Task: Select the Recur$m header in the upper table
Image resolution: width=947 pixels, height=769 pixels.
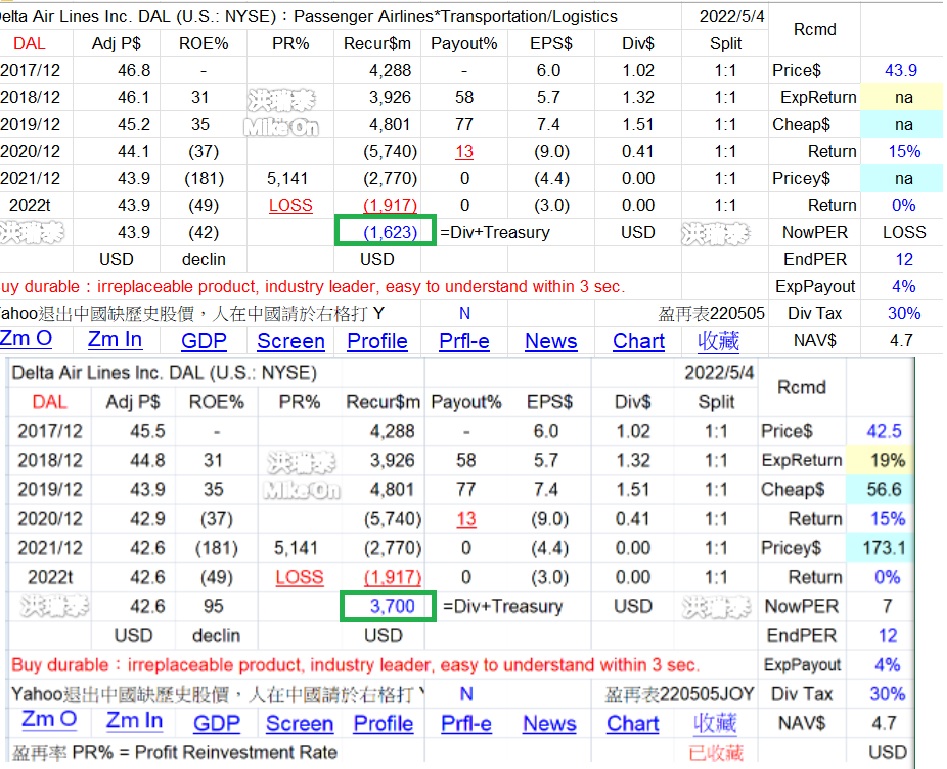Action: pos(377,43)
